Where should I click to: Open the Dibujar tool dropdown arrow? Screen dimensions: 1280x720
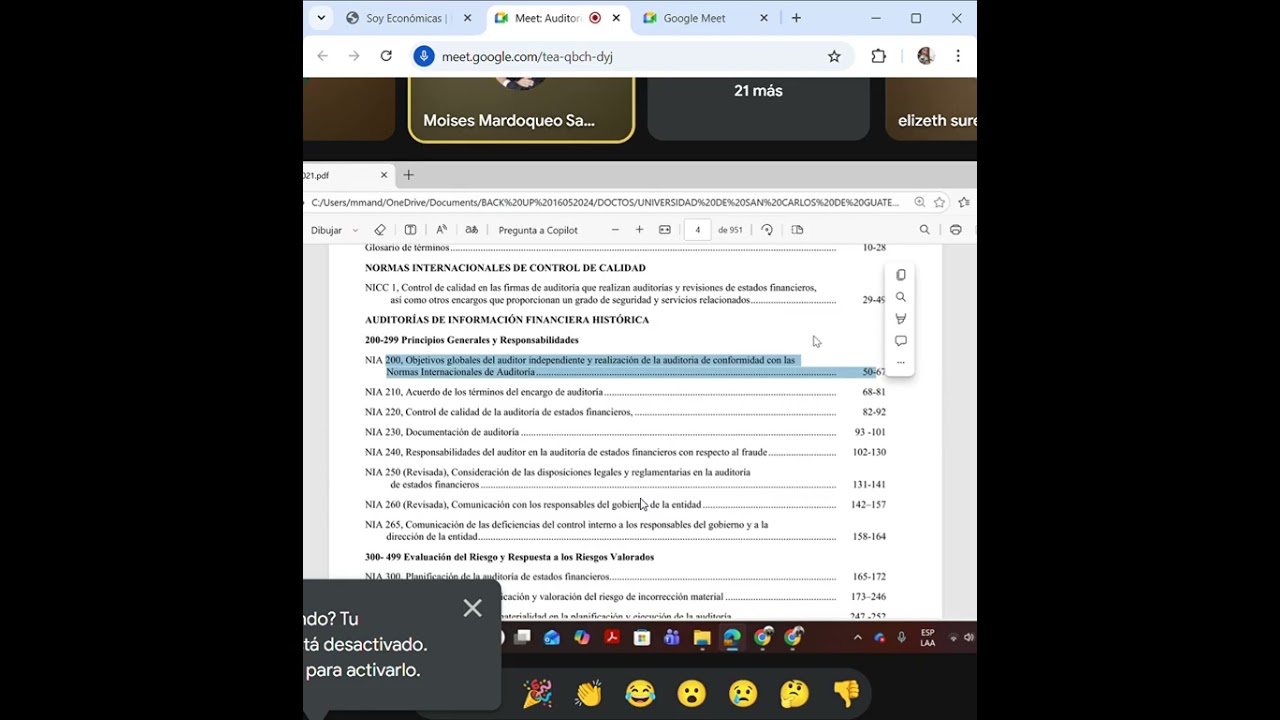click(355, 230)
